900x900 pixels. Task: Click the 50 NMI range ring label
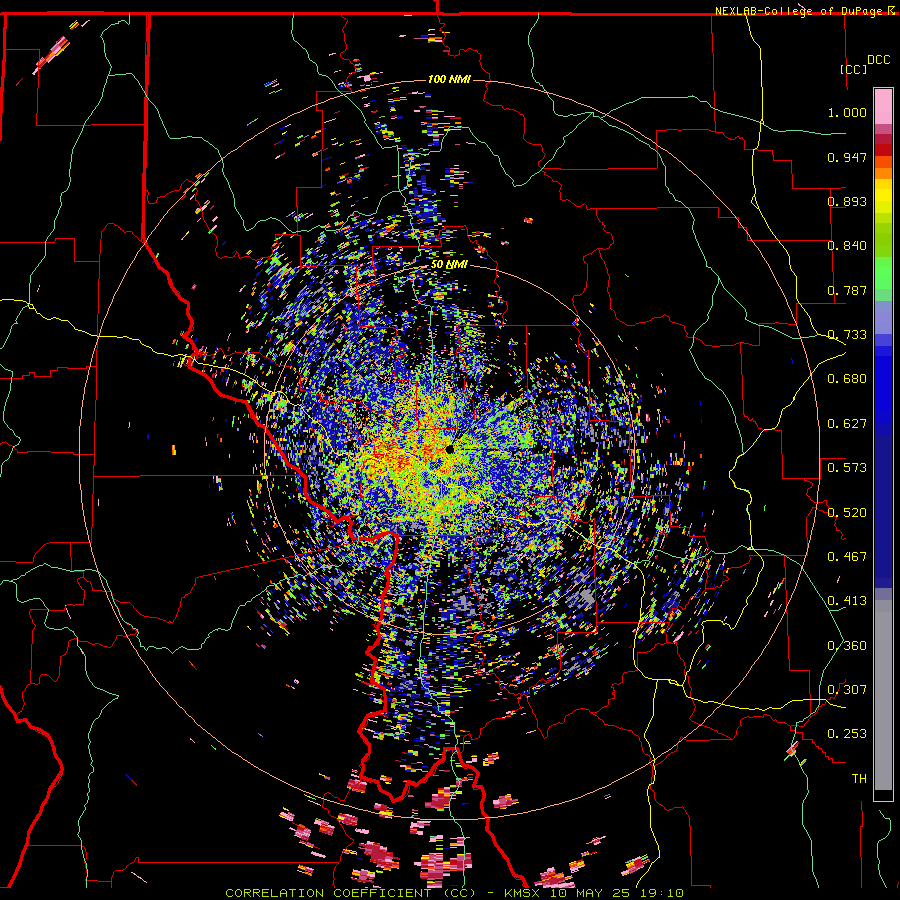[449, 264]
